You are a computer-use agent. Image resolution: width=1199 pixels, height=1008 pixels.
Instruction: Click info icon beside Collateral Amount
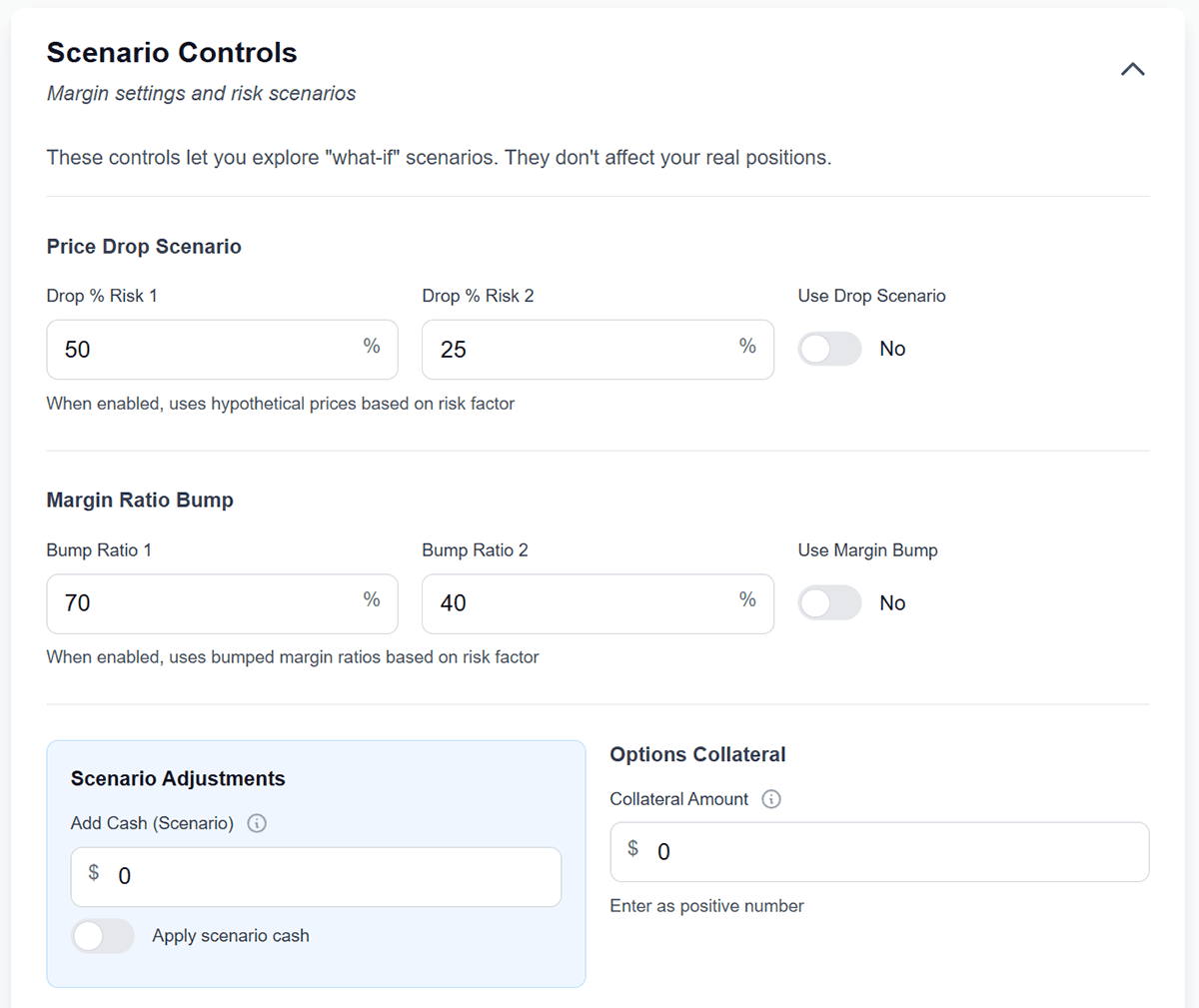click(x=771, y=799)
